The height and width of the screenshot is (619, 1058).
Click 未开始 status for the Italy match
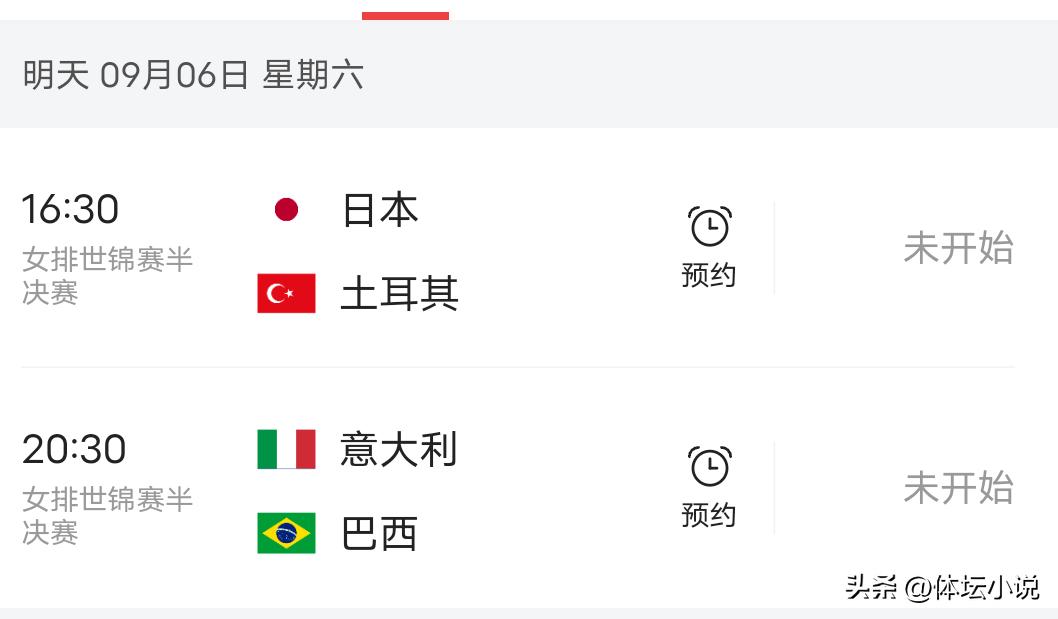pos(958,487)
